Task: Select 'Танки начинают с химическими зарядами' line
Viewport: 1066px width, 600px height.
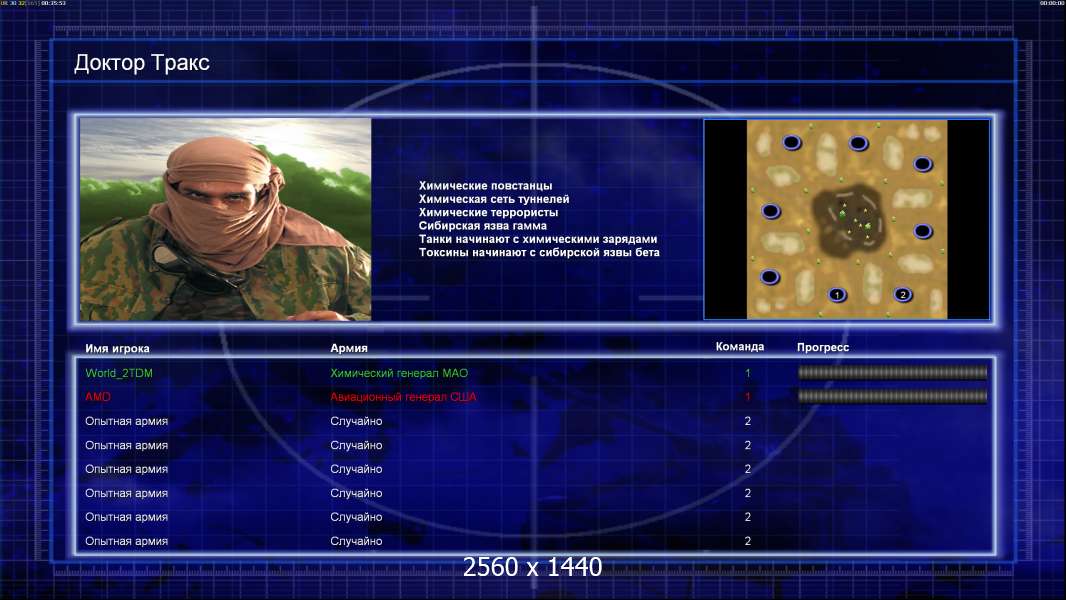Action: 538,239
